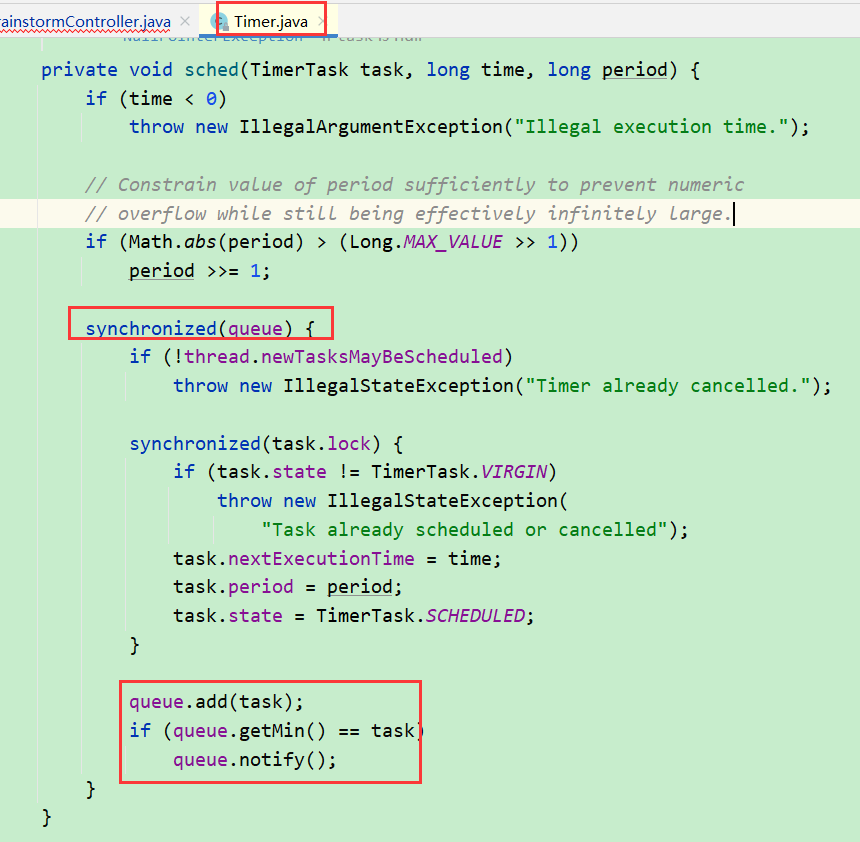
Task: Select the TimerTask parameter type
Action: coord(299,70)
